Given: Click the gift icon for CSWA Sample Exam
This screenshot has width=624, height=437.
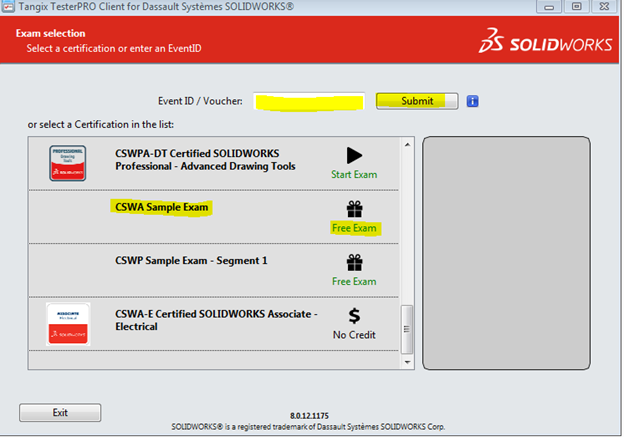Looking at the screenshot, I should click(354, 209).
